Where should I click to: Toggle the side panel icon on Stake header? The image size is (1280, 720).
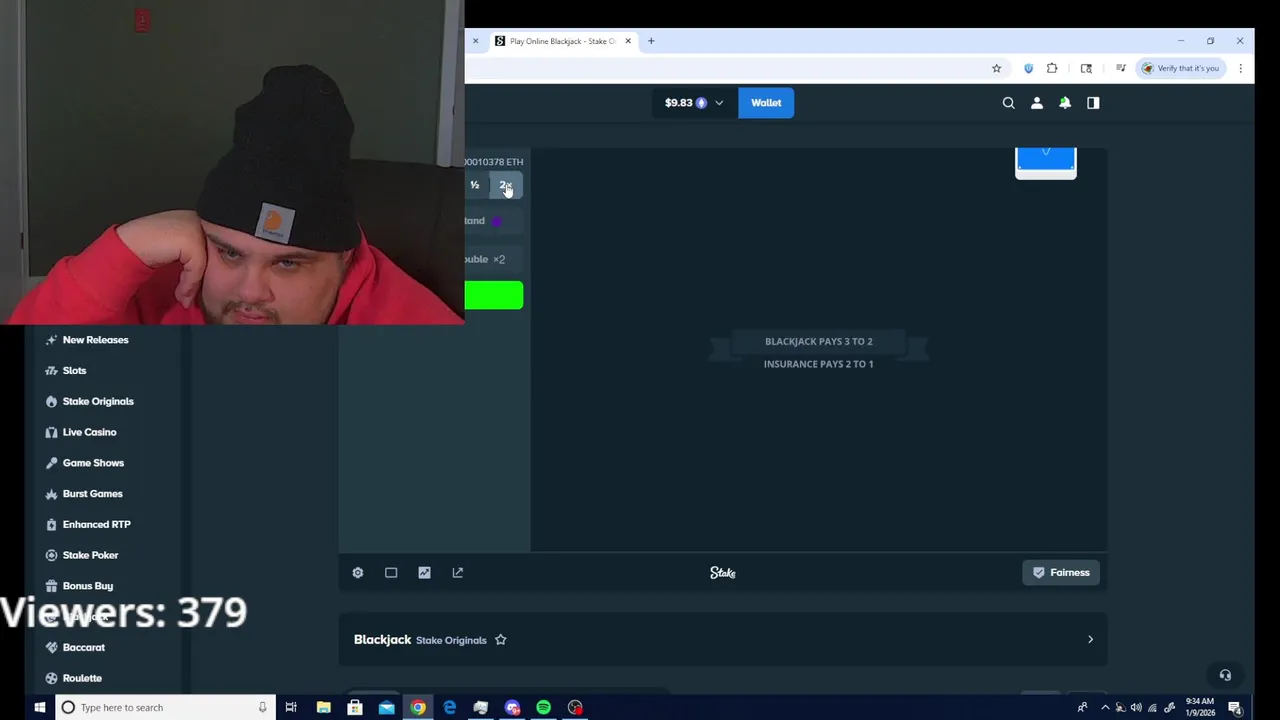click(x=1093, y=103)
